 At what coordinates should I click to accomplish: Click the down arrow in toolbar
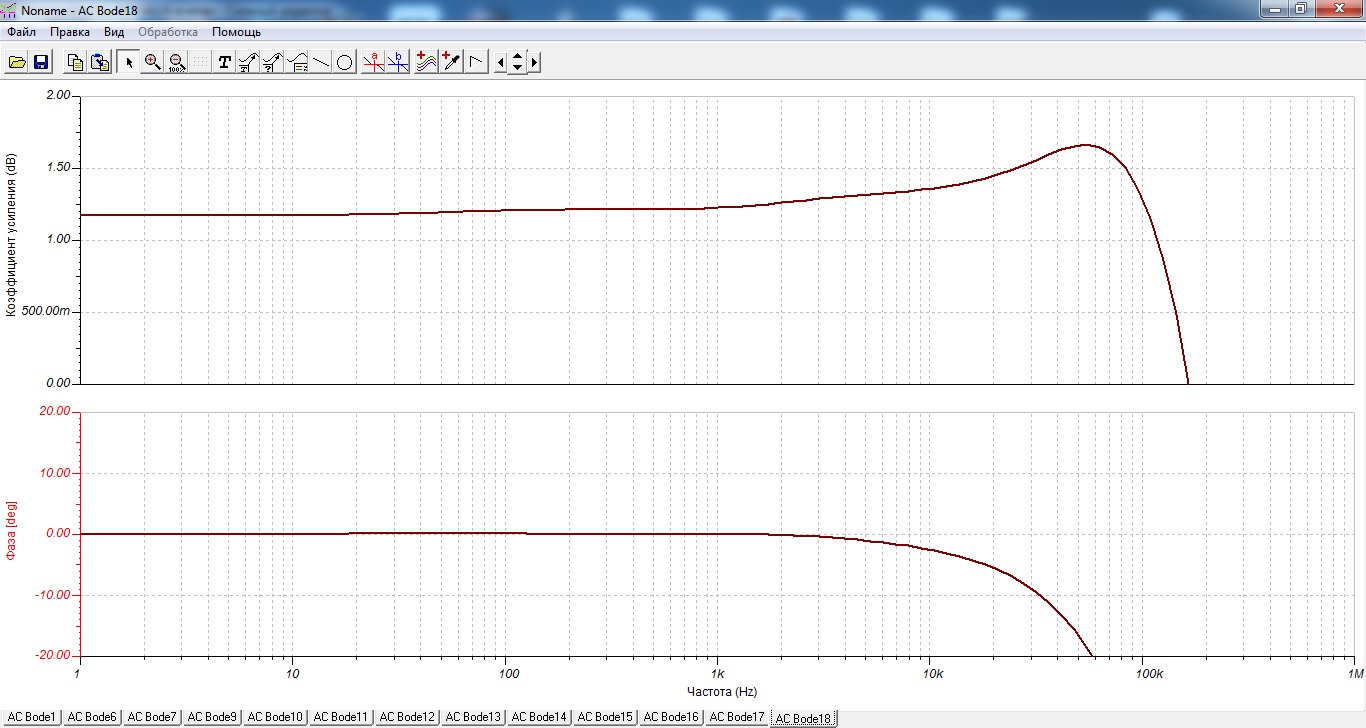click(x=517, y=68)
